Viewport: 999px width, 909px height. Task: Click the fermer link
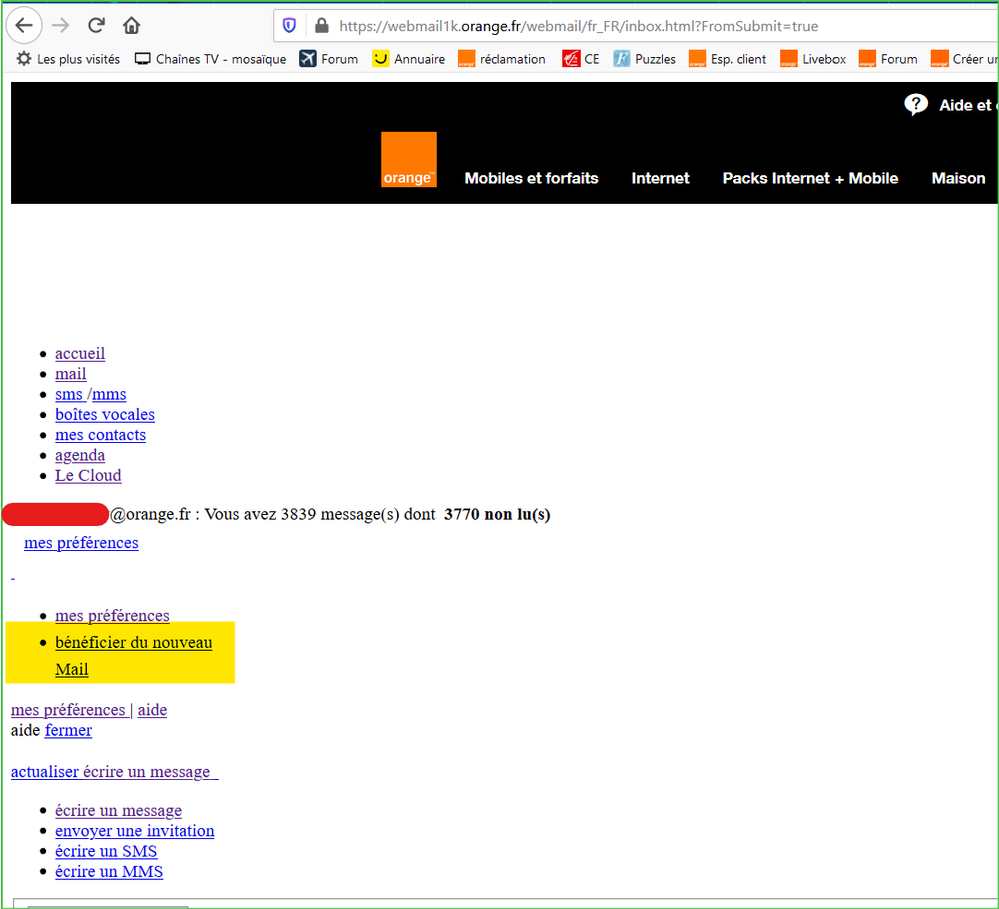(x=68, y=730)
